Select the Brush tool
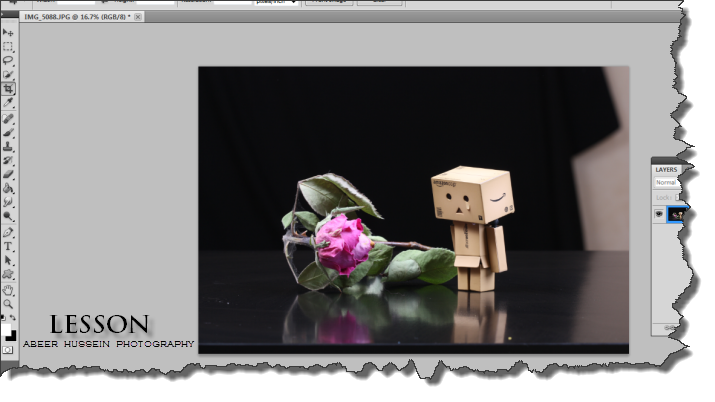This screenshot has height=402, width=715. (x=8, y=133)
